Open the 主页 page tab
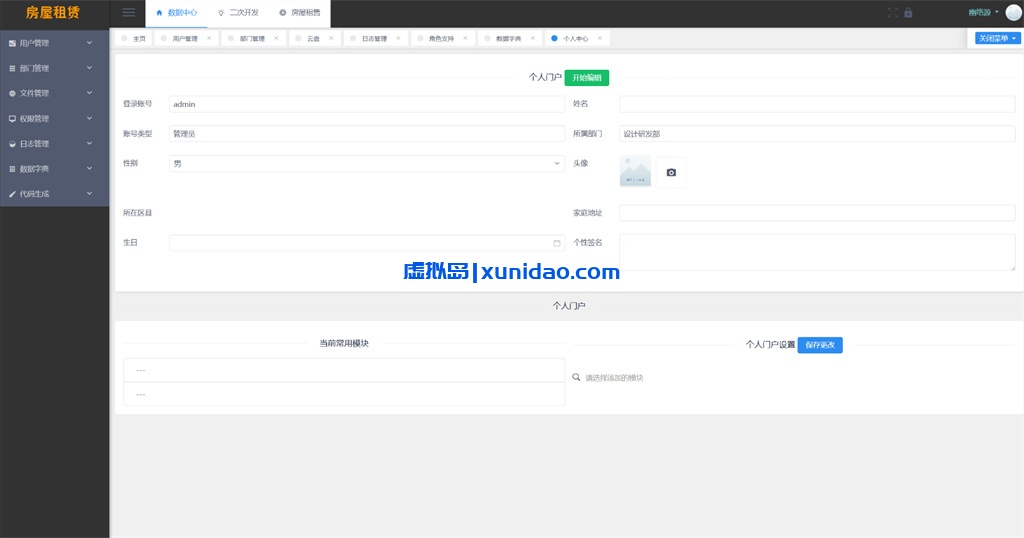Image resolution: width=1024 pixels, height=538 pixels. [134, 39]
